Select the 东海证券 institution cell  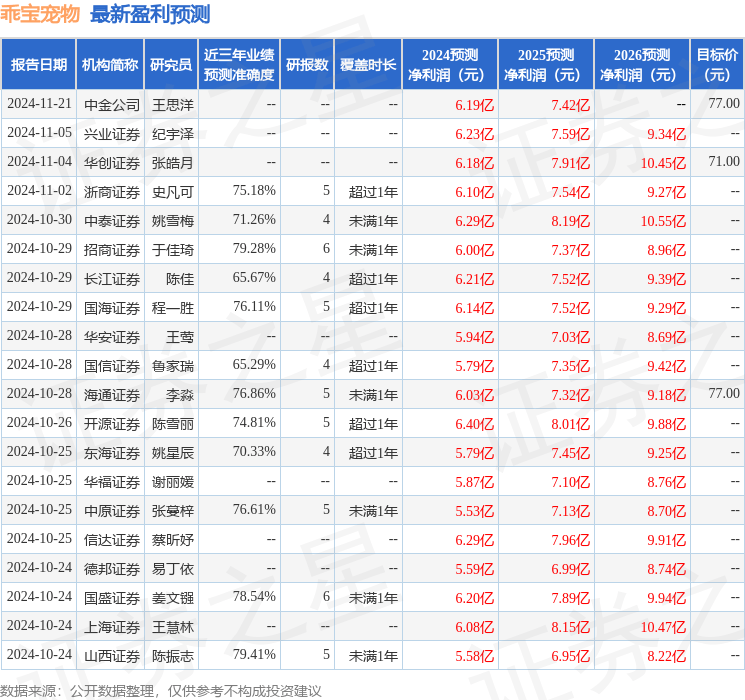[x=112, y=453]
